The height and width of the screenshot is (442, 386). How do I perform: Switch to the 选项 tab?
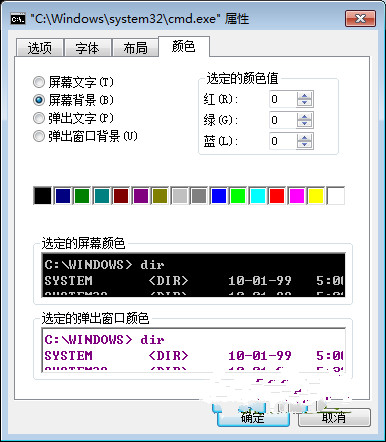[x=40, y=48]
